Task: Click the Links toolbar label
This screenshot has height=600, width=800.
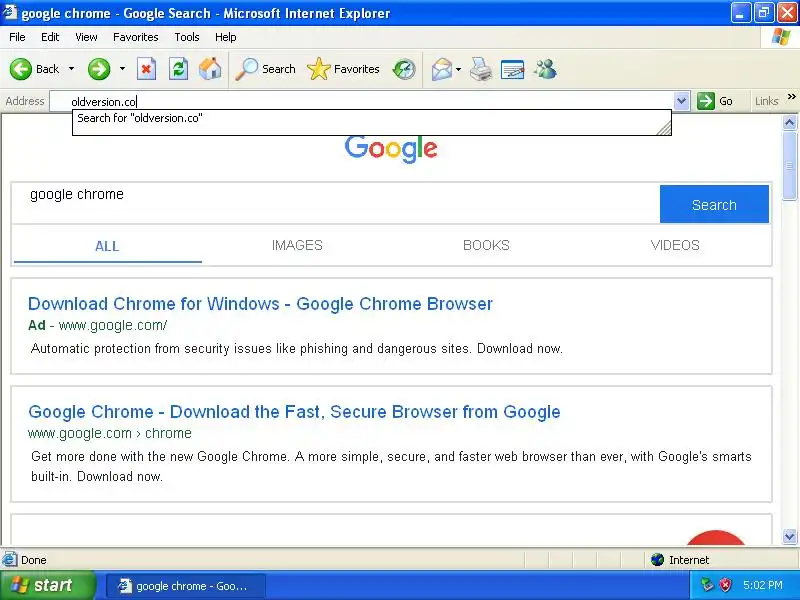Action: click(766, 101)
